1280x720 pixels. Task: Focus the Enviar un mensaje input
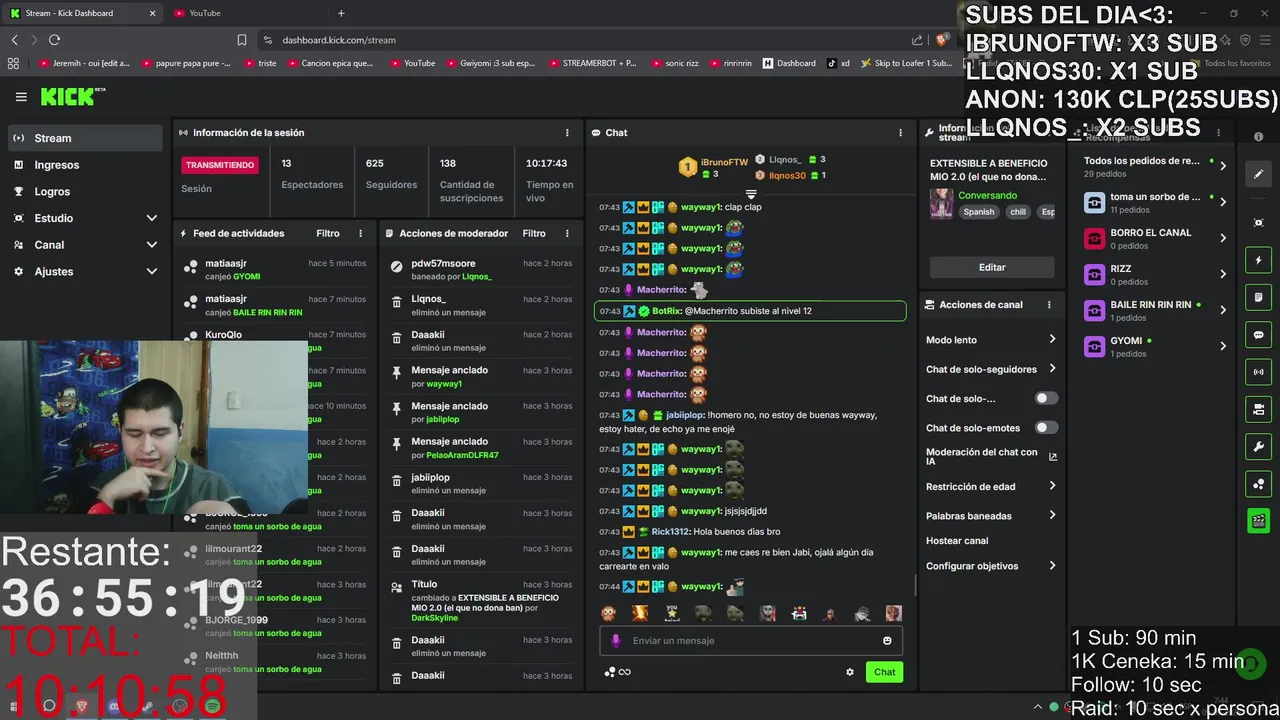(750, 641)
